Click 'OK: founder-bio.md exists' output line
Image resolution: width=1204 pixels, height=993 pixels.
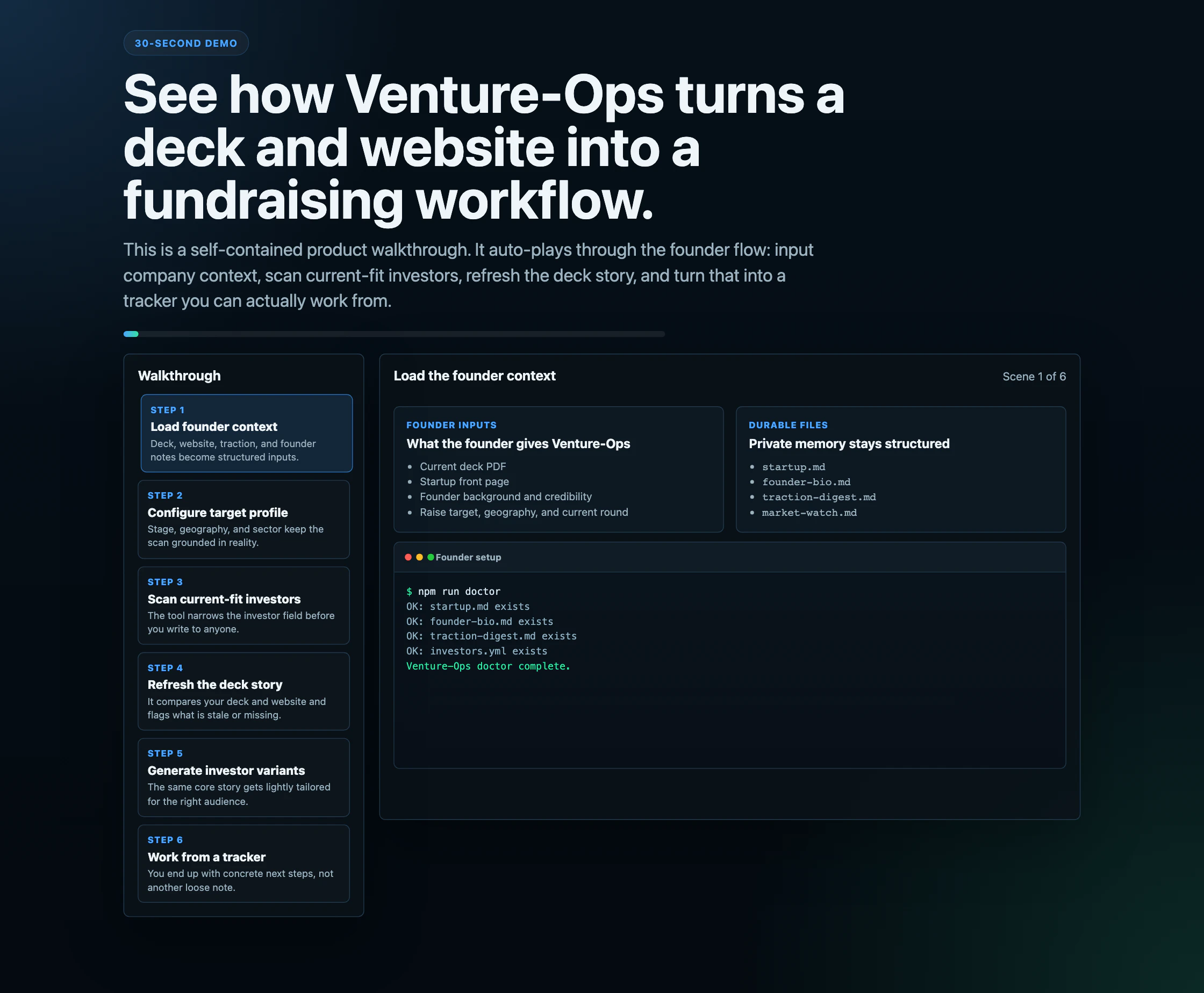(x=479, y=621)
